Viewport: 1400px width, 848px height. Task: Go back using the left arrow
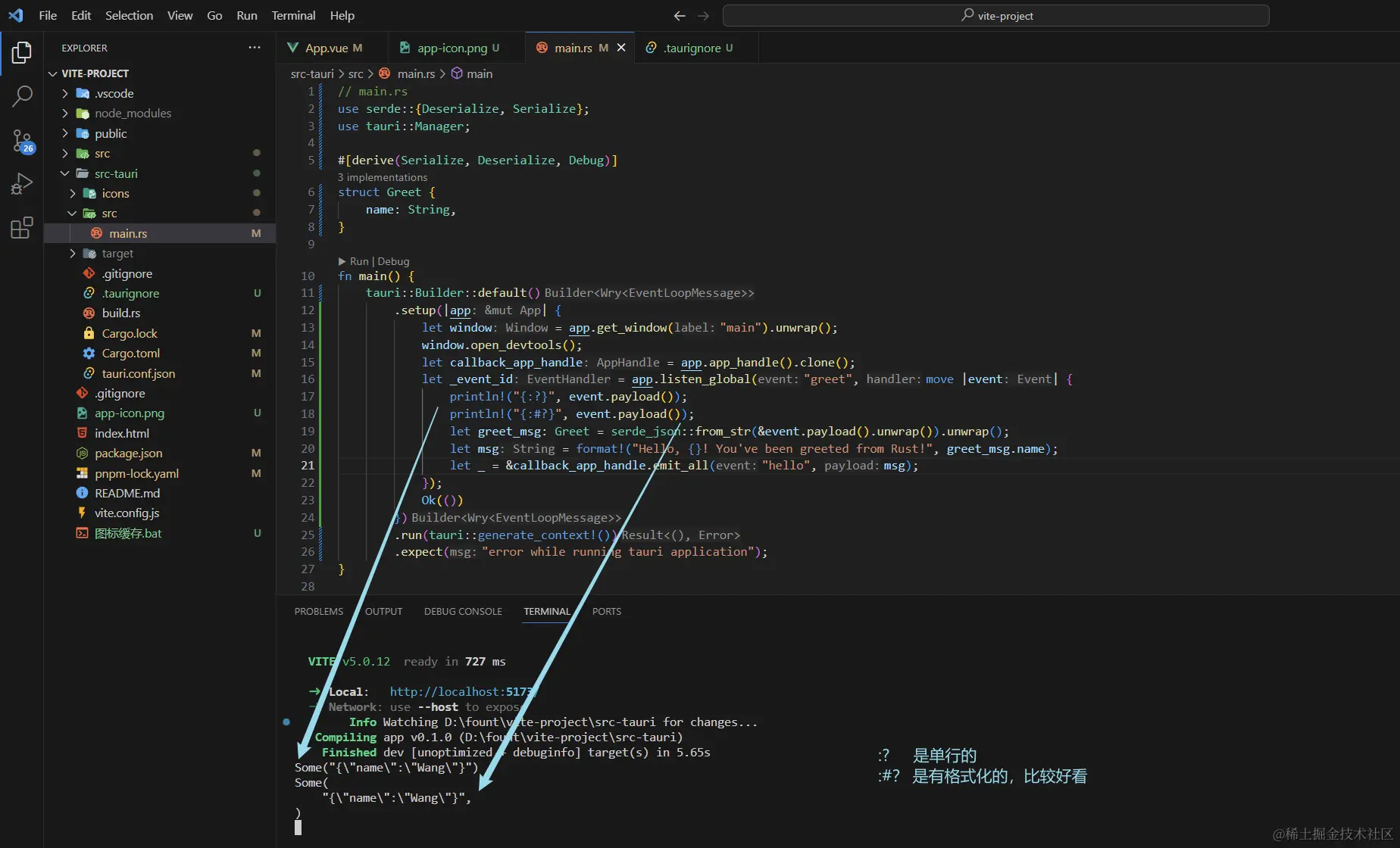click(680, 16)
